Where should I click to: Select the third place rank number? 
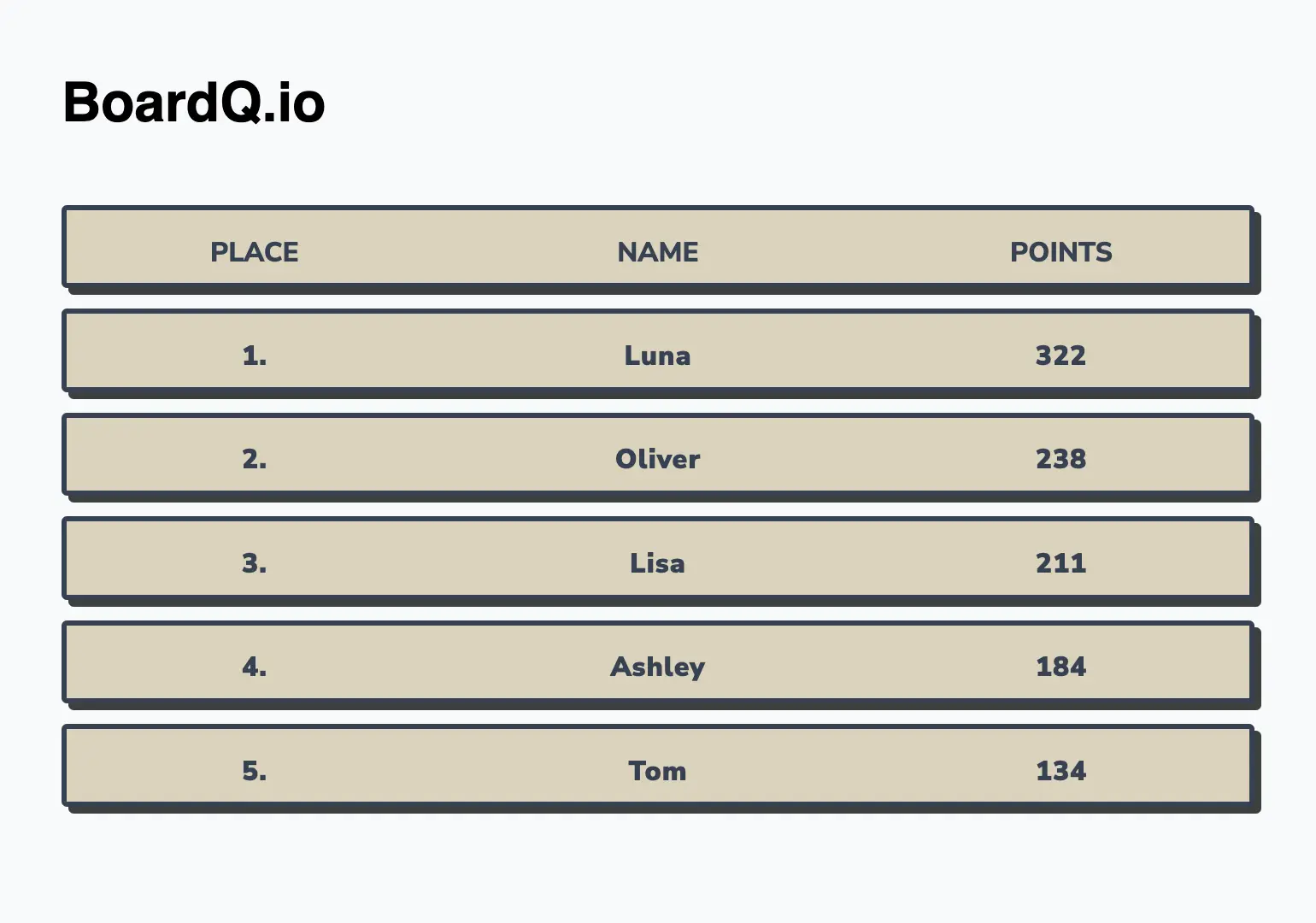tap(255, 563)
